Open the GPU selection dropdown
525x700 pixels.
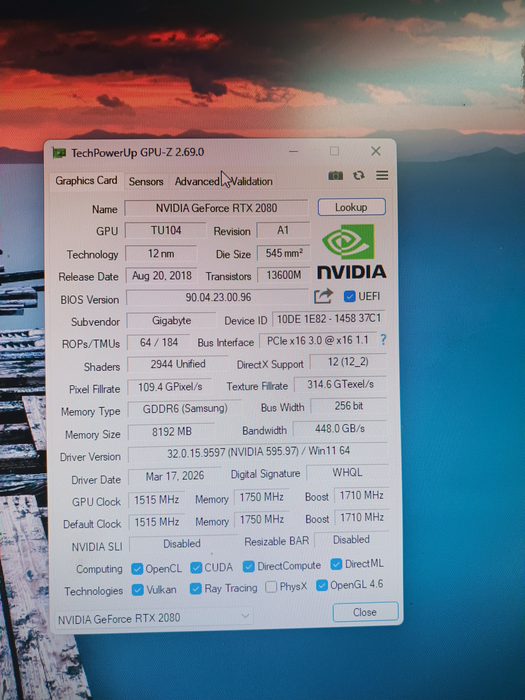(x=153, y=618)
